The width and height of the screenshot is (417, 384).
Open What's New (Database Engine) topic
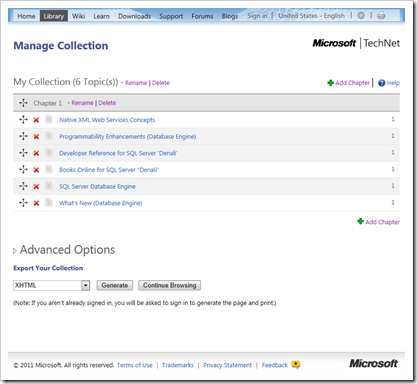101,203
